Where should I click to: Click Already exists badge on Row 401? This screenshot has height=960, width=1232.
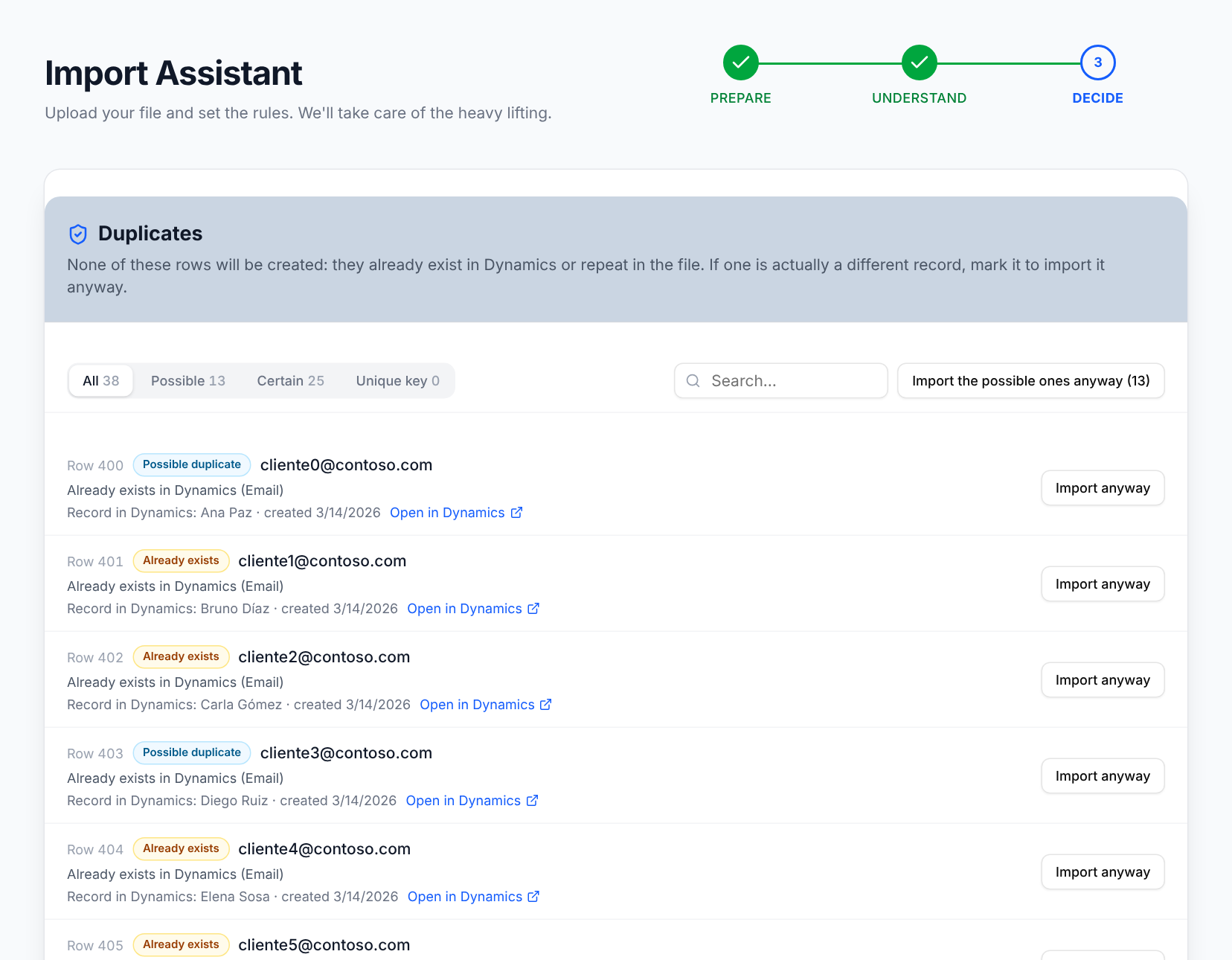181,560
